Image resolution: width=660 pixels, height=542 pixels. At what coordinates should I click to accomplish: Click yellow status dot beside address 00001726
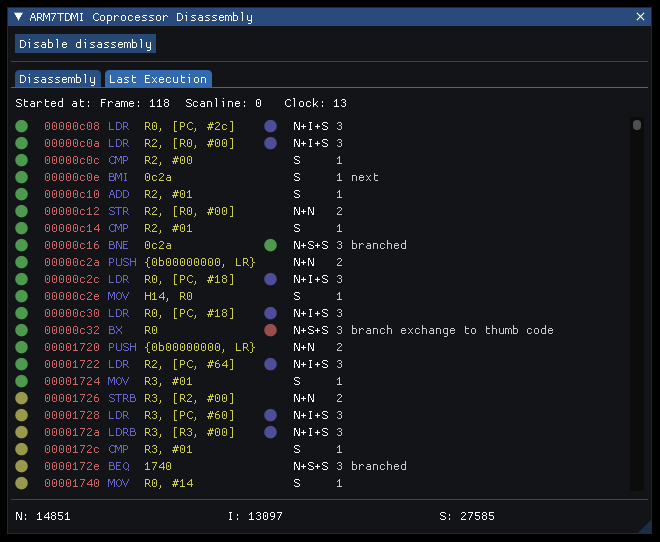coord(21,398)
